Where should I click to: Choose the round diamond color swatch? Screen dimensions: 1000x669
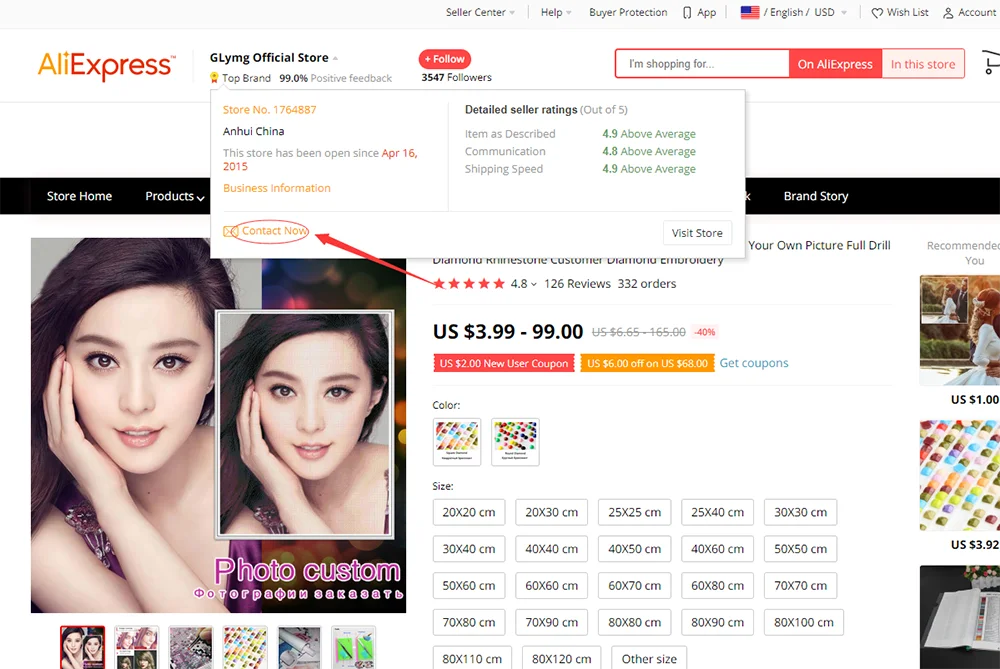tap(515, 442)
